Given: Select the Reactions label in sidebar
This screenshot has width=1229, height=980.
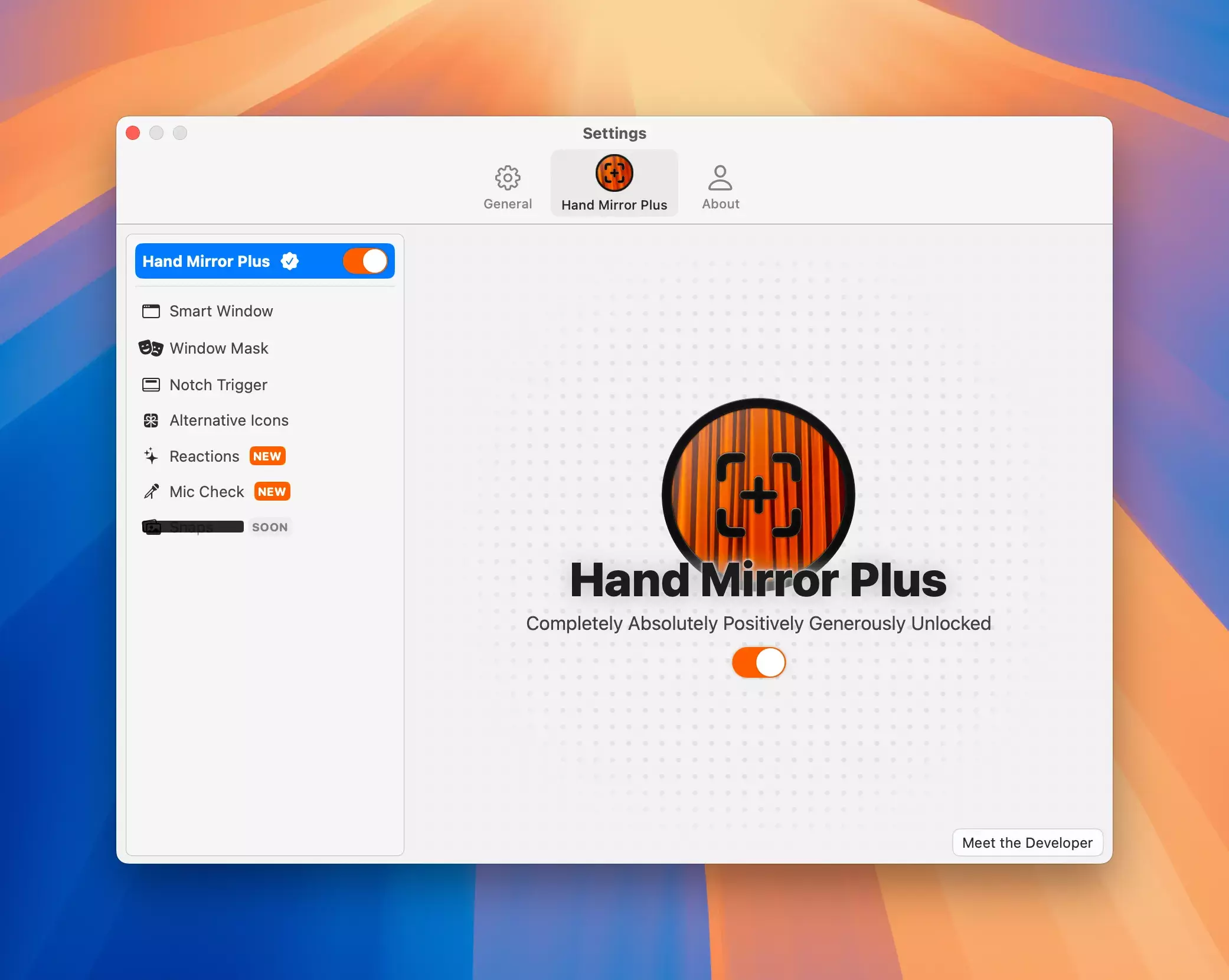Looking at the screenshot, I should [x=204, y=456].
